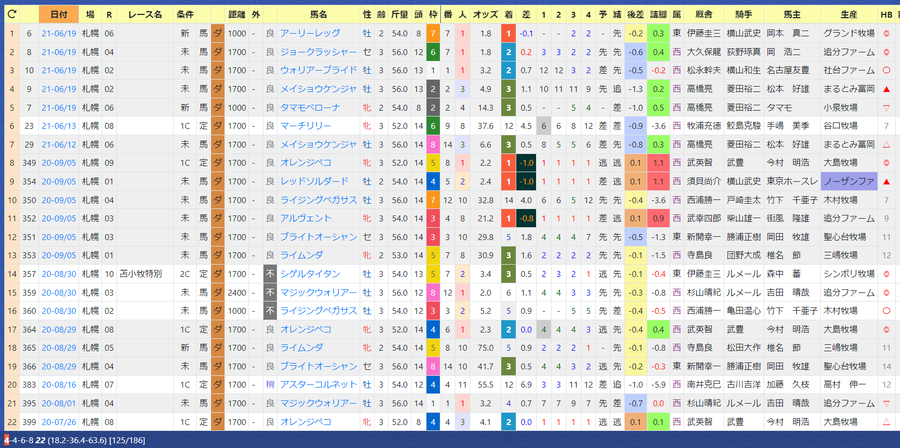Click the ◎ mark in row 8

887,163
